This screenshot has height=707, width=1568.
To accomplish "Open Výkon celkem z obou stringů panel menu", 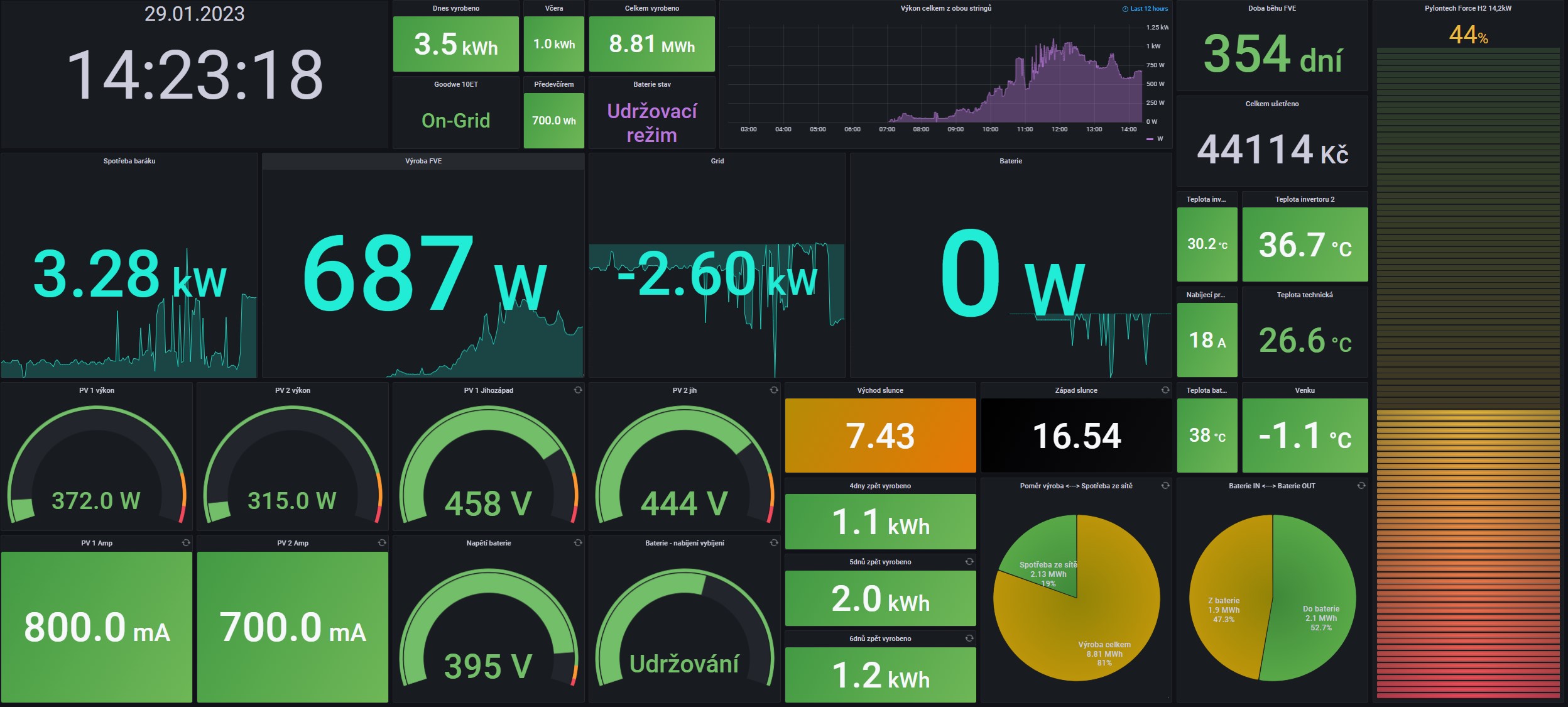I will click(945, 8).
